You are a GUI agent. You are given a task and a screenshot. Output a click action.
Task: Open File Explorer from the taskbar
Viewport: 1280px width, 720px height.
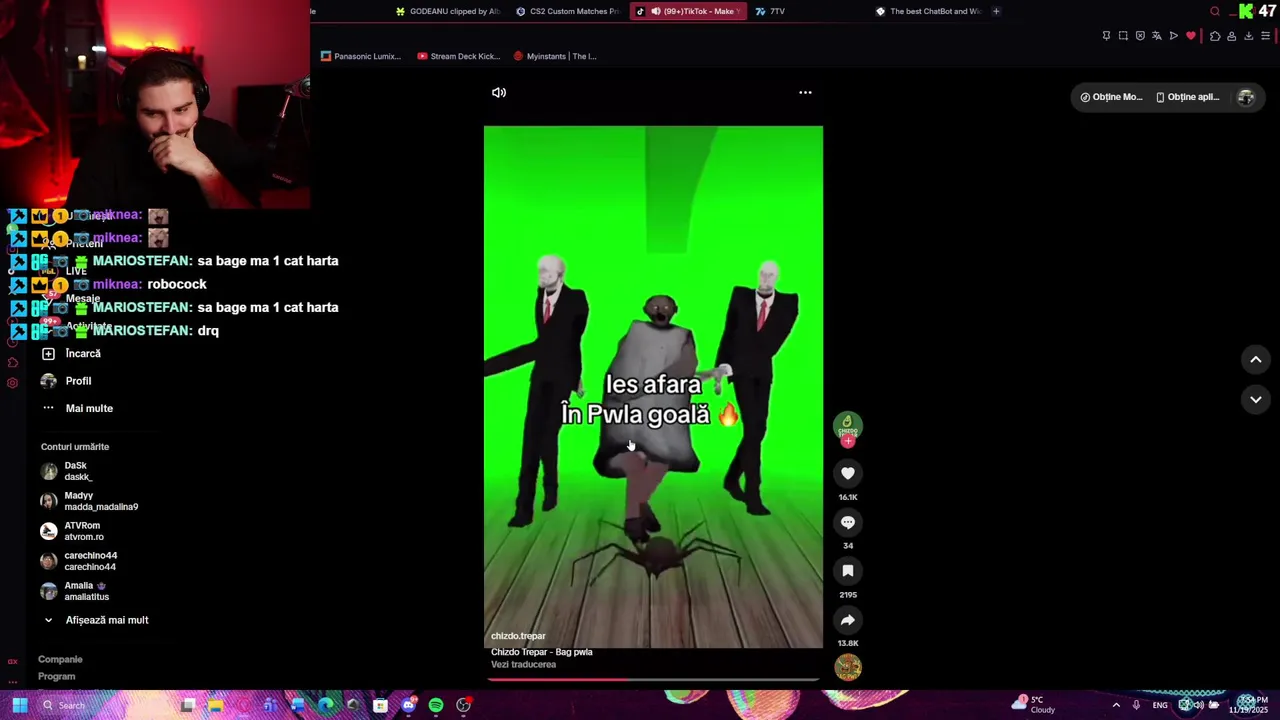[215, 705]
